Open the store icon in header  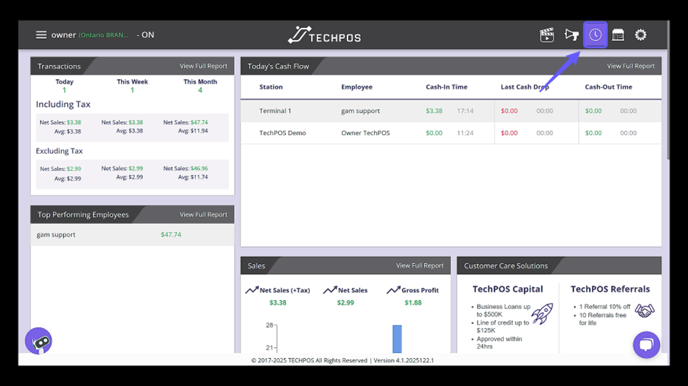pyautogui.click(x=618, y=35)
